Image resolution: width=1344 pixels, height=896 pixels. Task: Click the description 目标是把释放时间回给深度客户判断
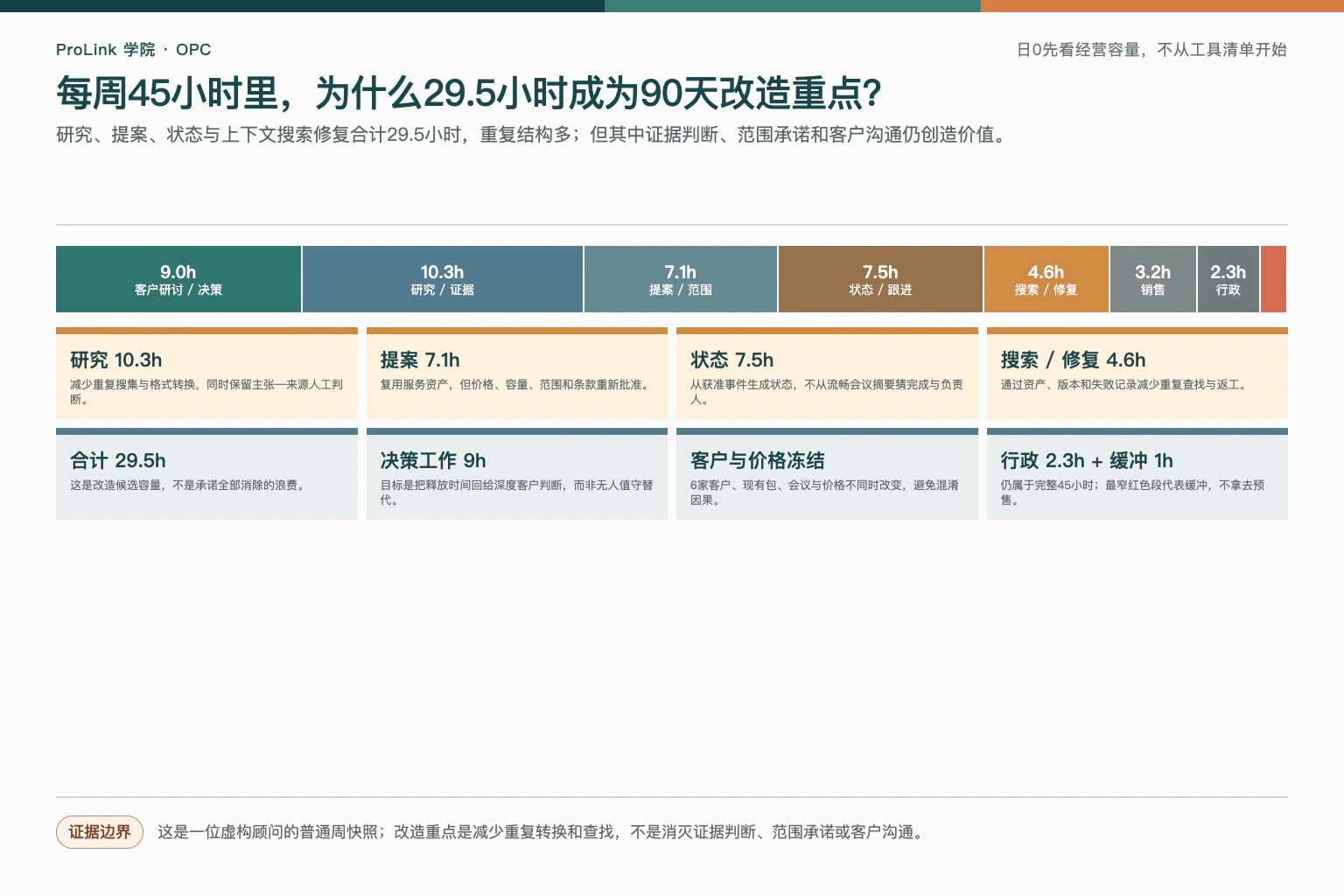(516, 493)
